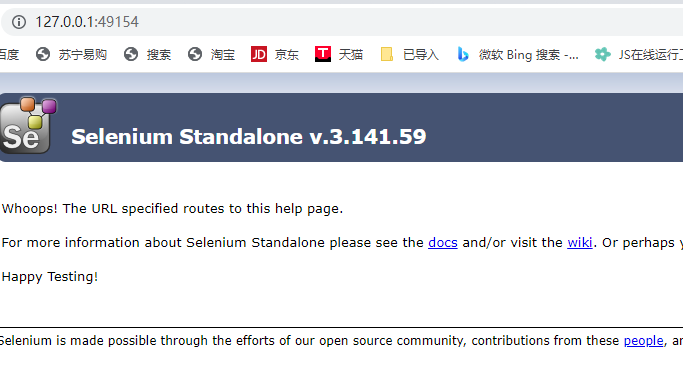
Task: Click the 127.0.0.1:49154 address bar
Action: (344, 22)
